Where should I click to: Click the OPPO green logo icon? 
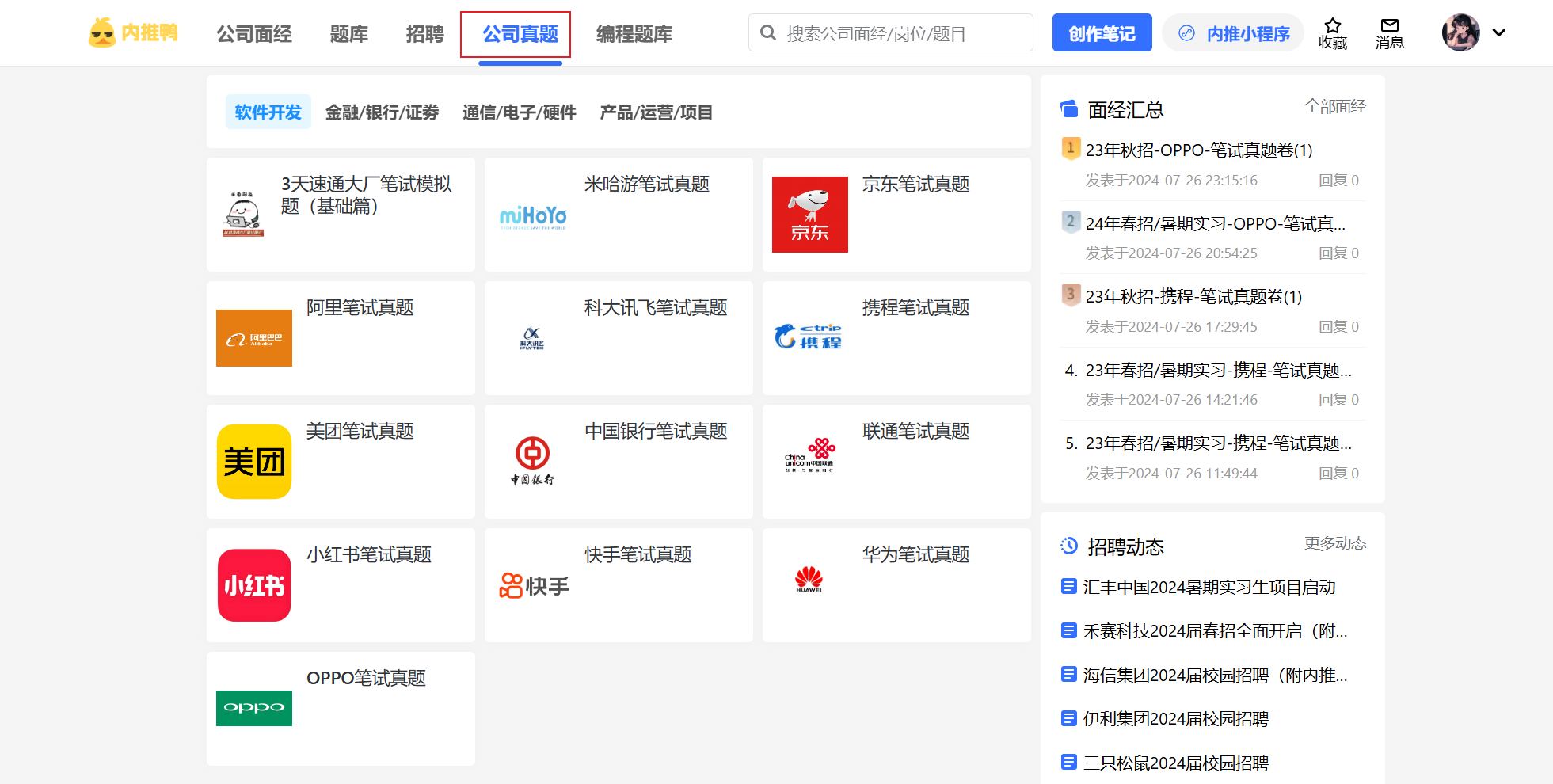[254, 708]
